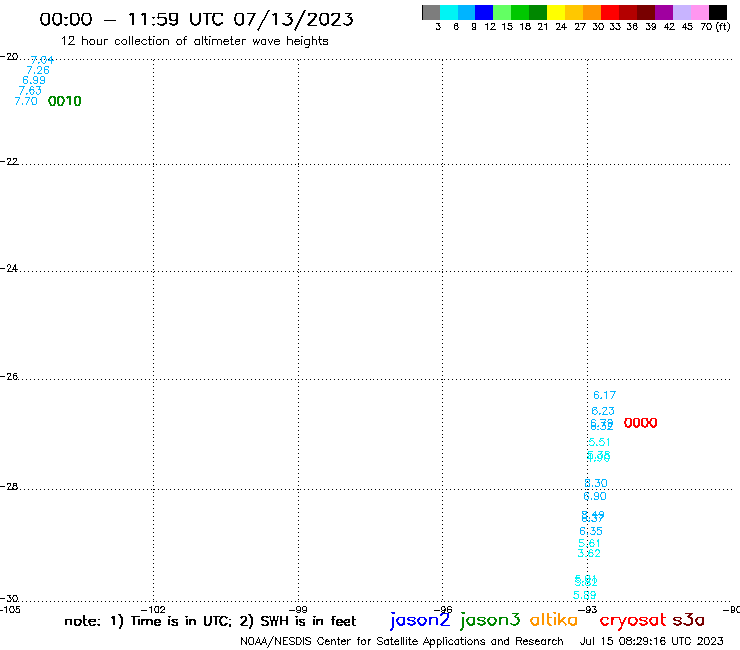Click the '-105' longitude axis label
The height and width of the screenshot is (650, 740).
(10, 609)
